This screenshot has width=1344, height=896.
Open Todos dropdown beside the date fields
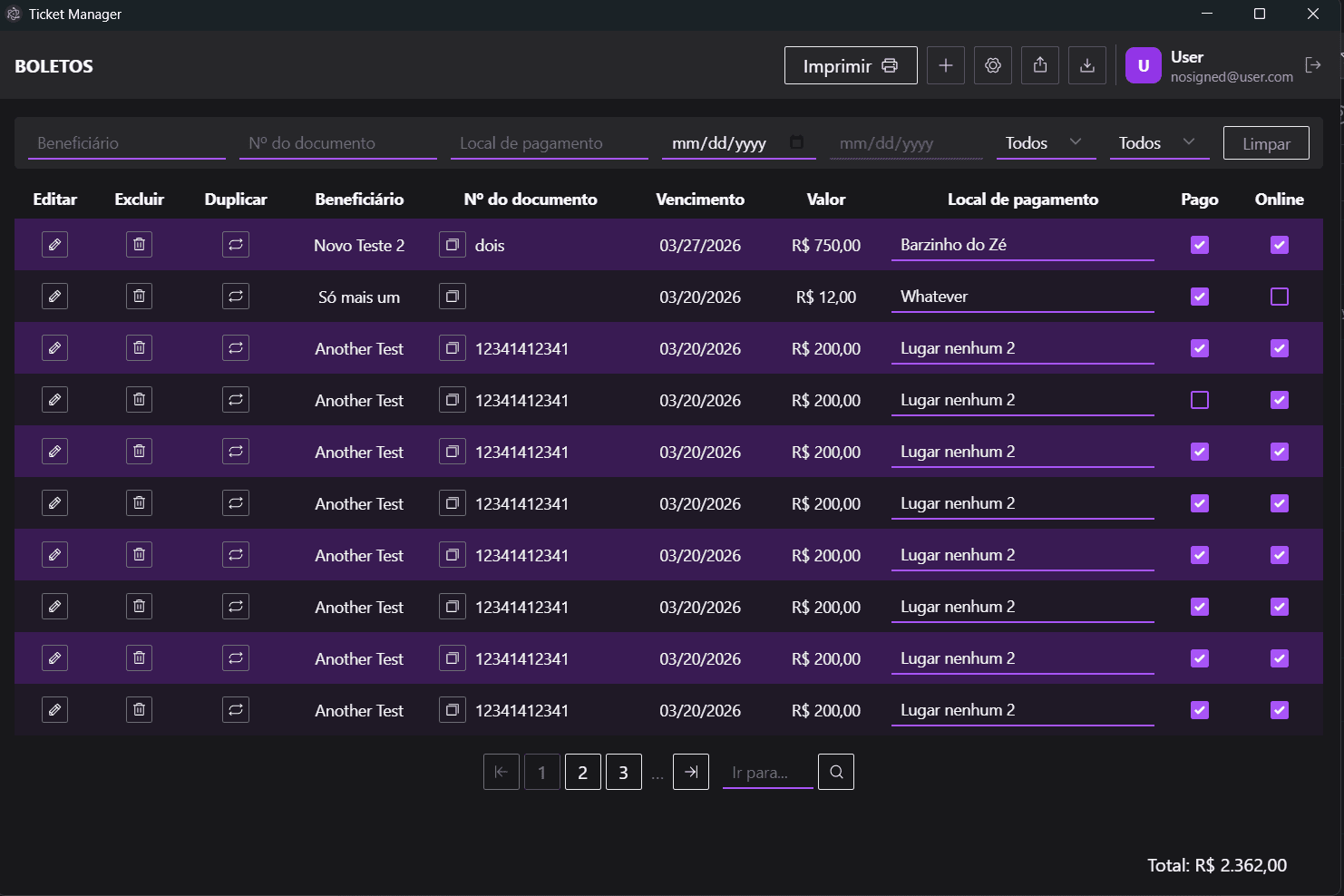1046,143
